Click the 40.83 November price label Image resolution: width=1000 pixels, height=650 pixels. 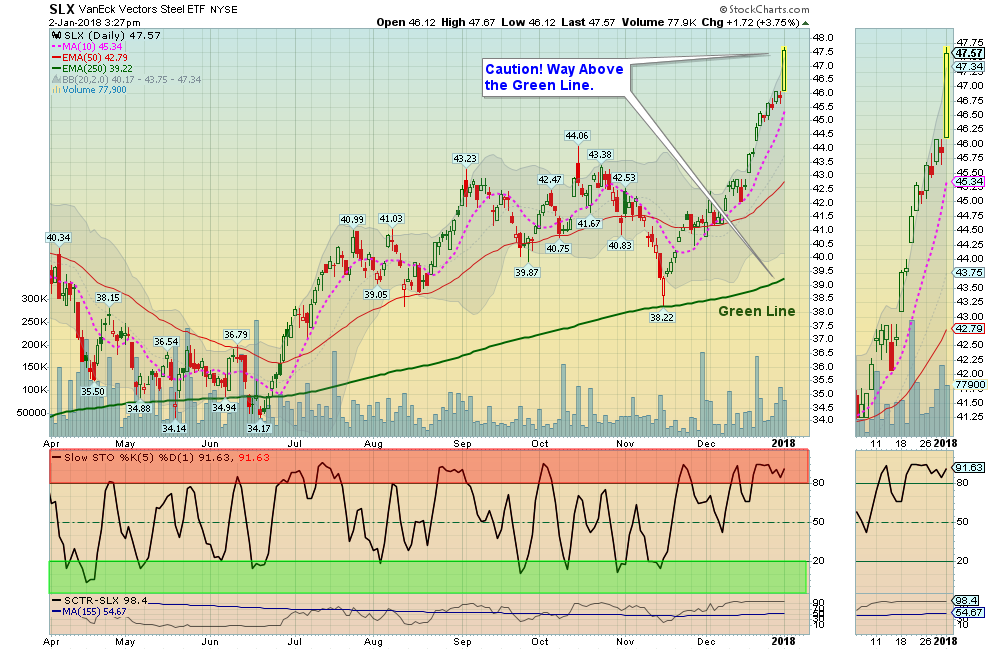click(620, 245)
